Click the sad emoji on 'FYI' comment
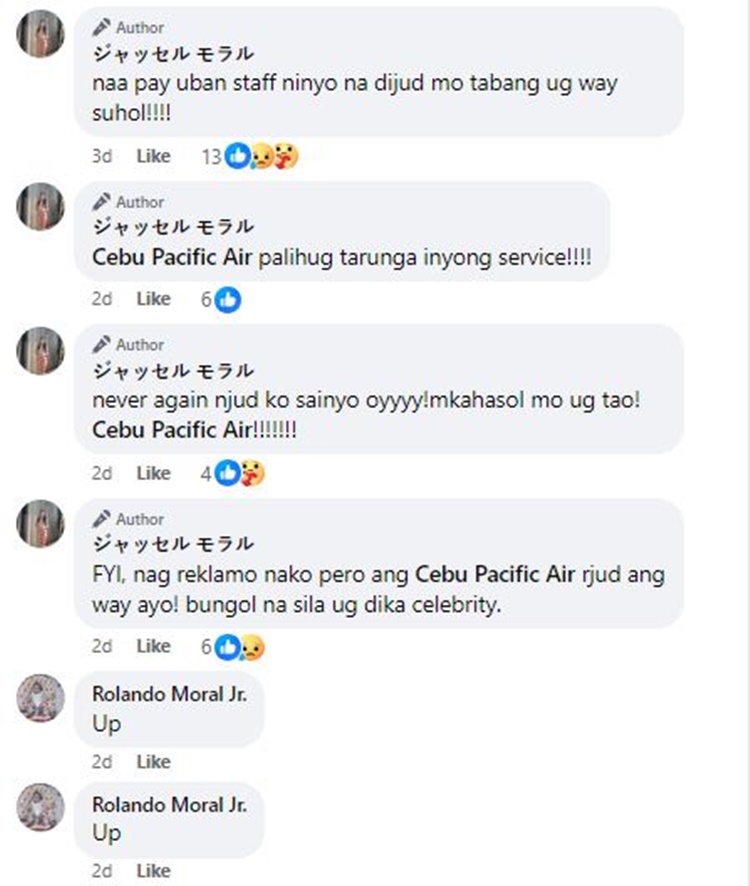The height and width of the screenshot is (886, 750). 252,647
